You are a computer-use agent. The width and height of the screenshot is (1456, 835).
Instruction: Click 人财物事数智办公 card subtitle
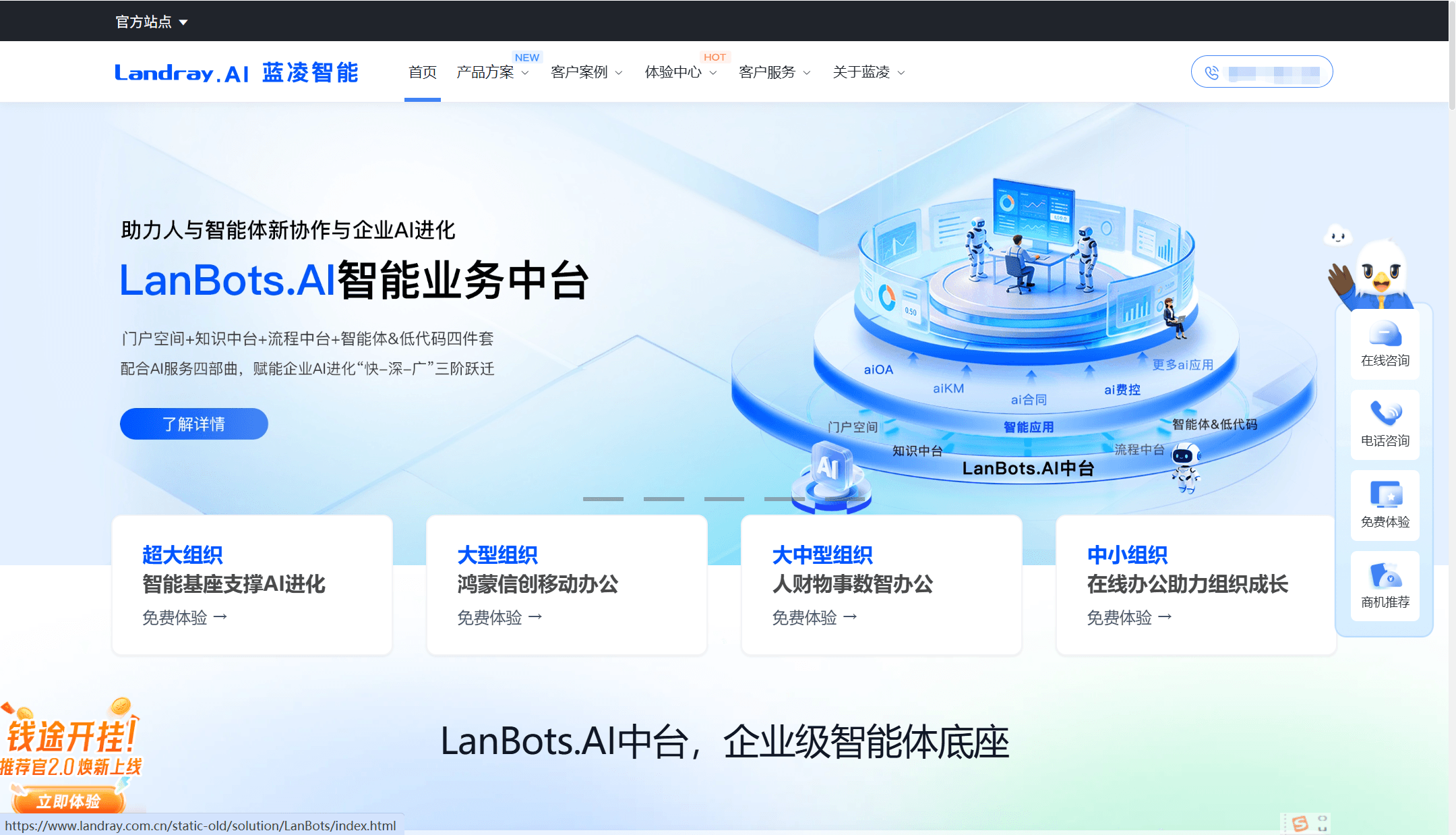[853, 584]
